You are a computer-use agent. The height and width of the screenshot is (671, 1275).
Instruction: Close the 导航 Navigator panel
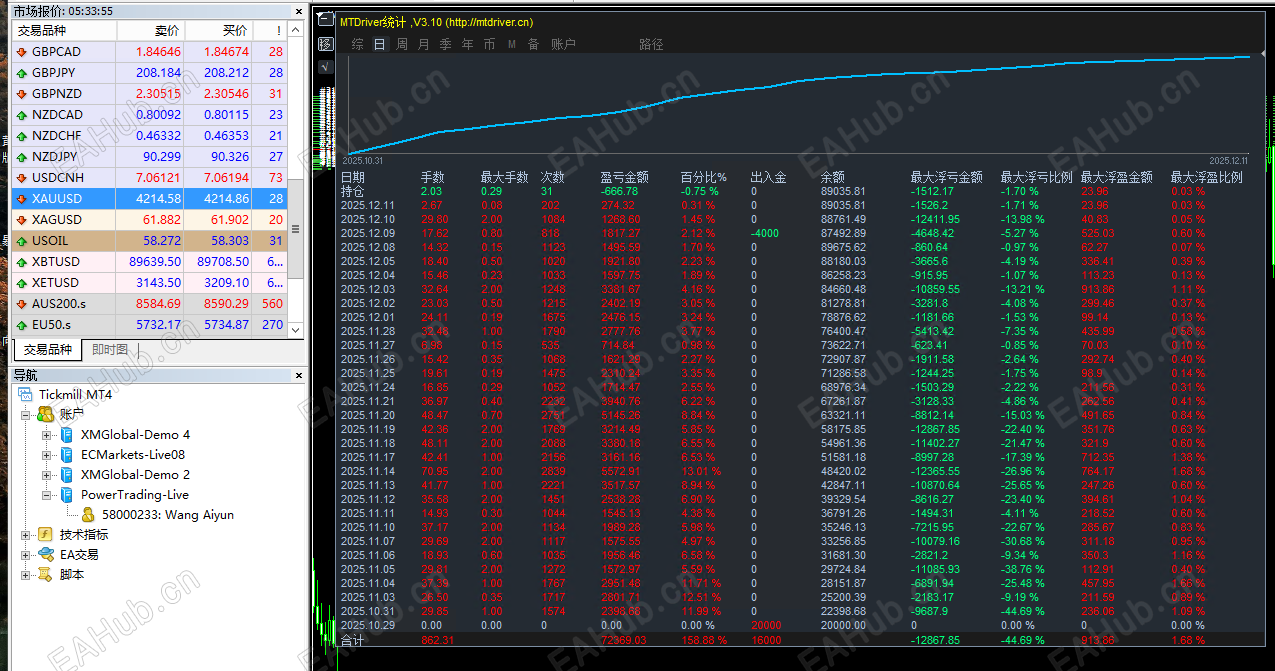[298, 375]
